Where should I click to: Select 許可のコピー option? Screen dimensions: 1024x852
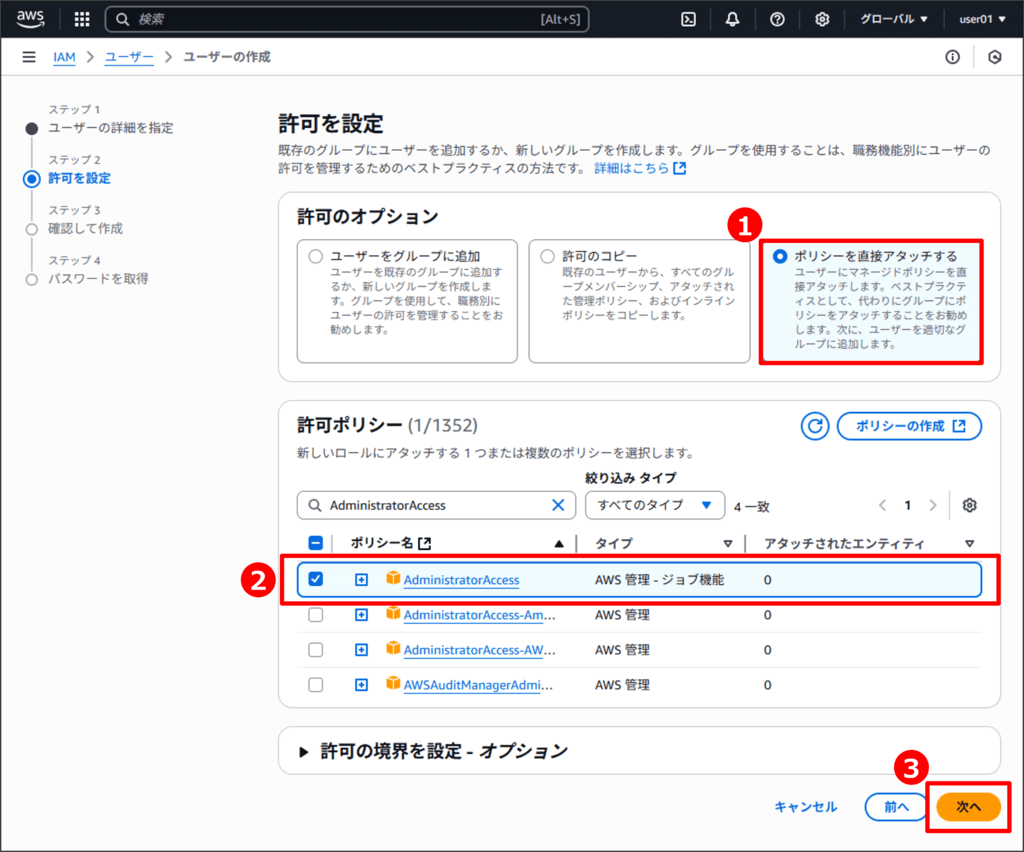[547, 257]
